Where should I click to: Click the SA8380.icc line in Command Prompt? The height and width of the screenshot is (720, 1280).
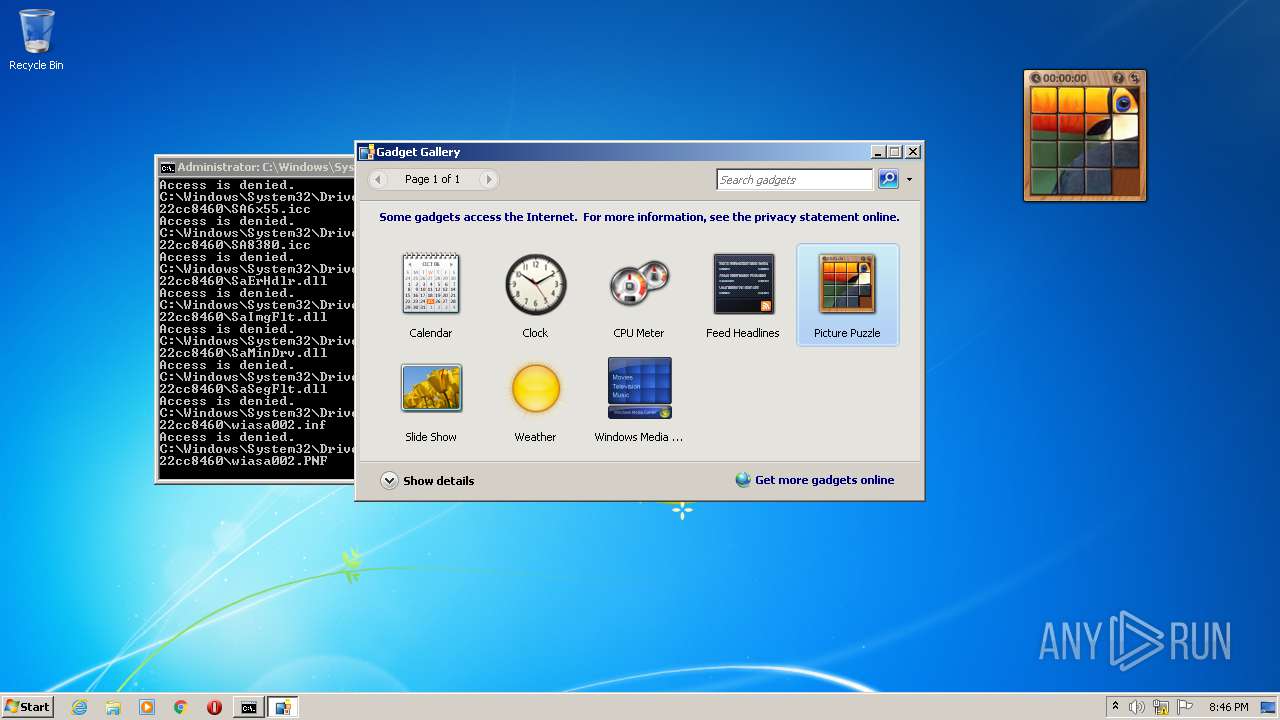pos(235,245)
